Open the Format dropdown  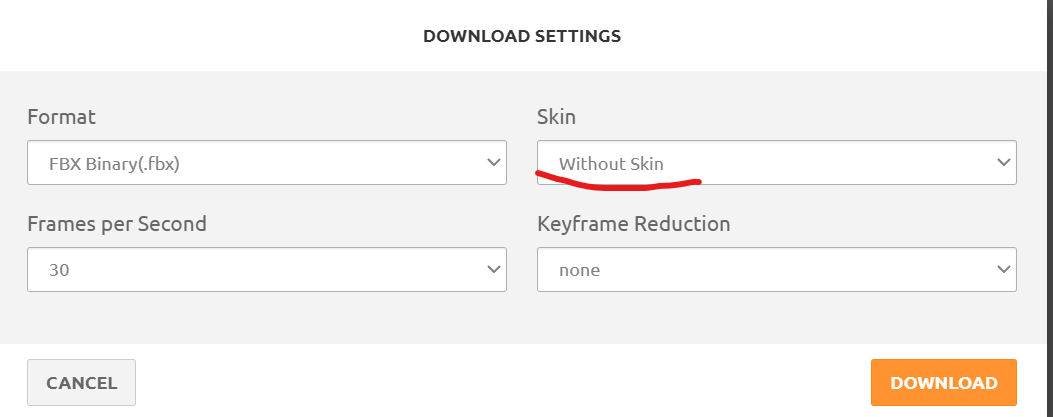(266, 162)
